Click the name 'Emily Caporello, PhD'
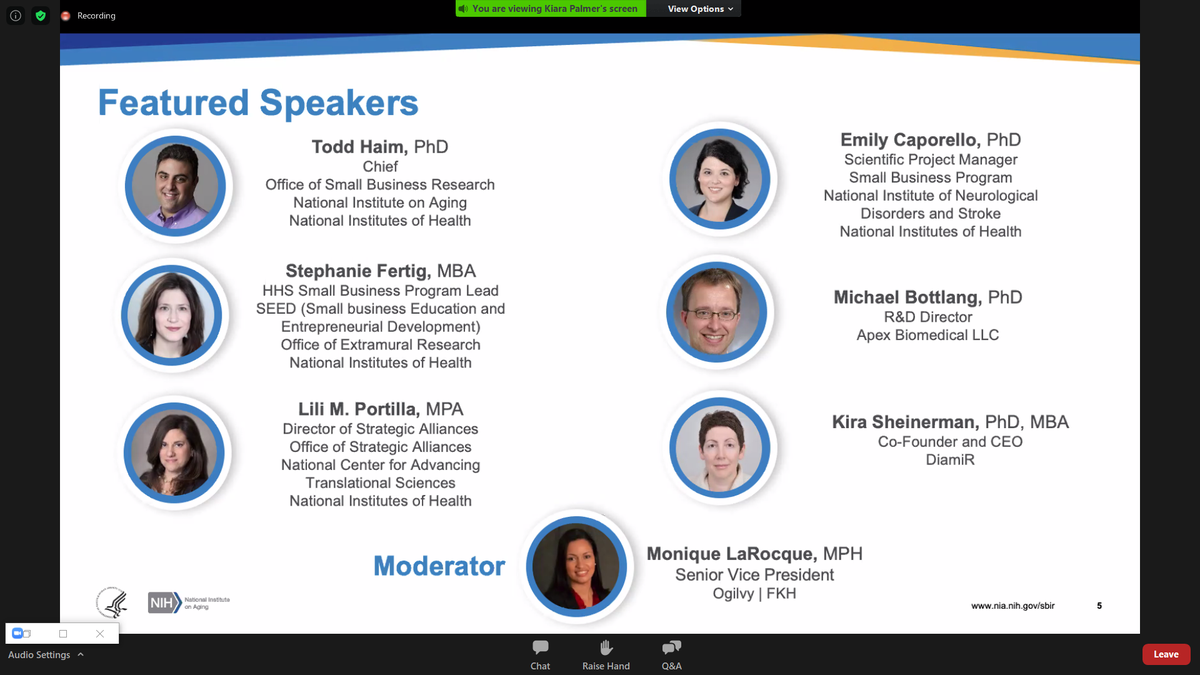1200x675 pixels. pyautogui.click(x=930, y=140)
